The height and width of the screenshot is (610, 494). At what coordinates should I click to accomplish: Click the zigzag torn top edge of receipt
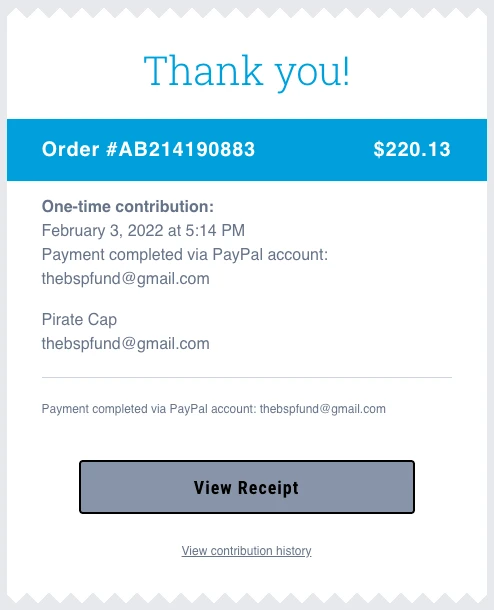click(x=247, y=13)
